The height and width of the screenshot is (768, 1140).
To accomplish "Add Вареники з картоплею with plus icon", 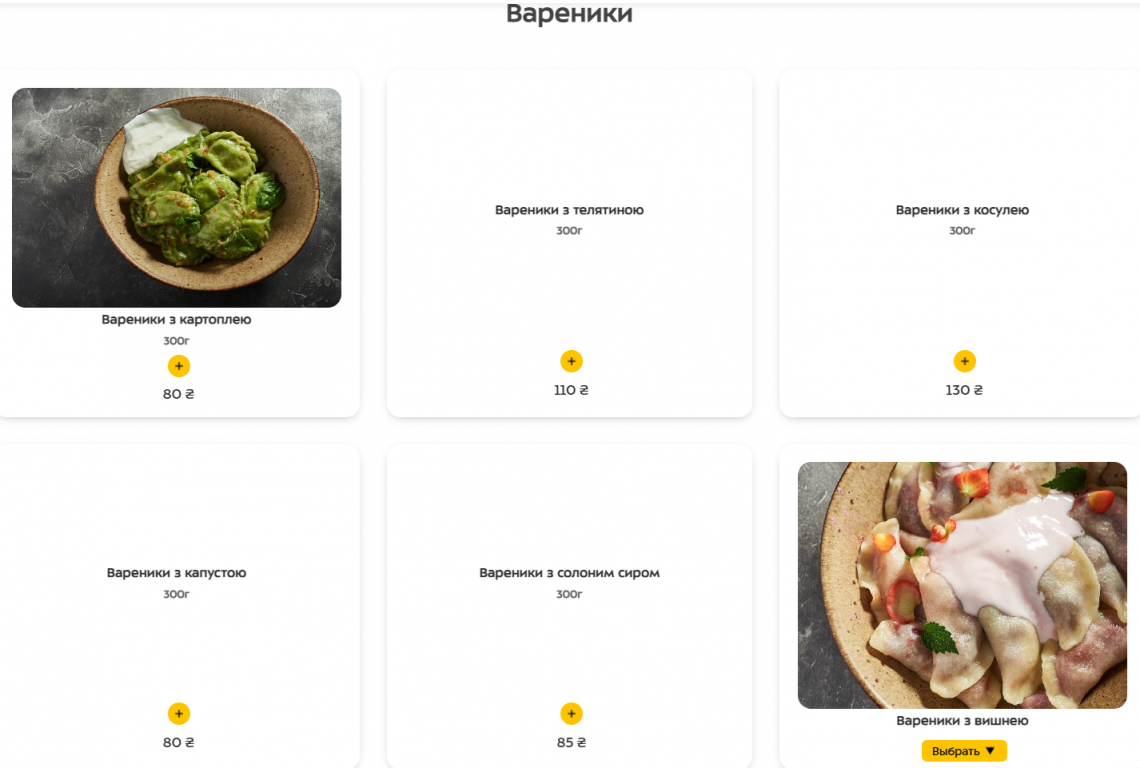I will tap(179, 366).
